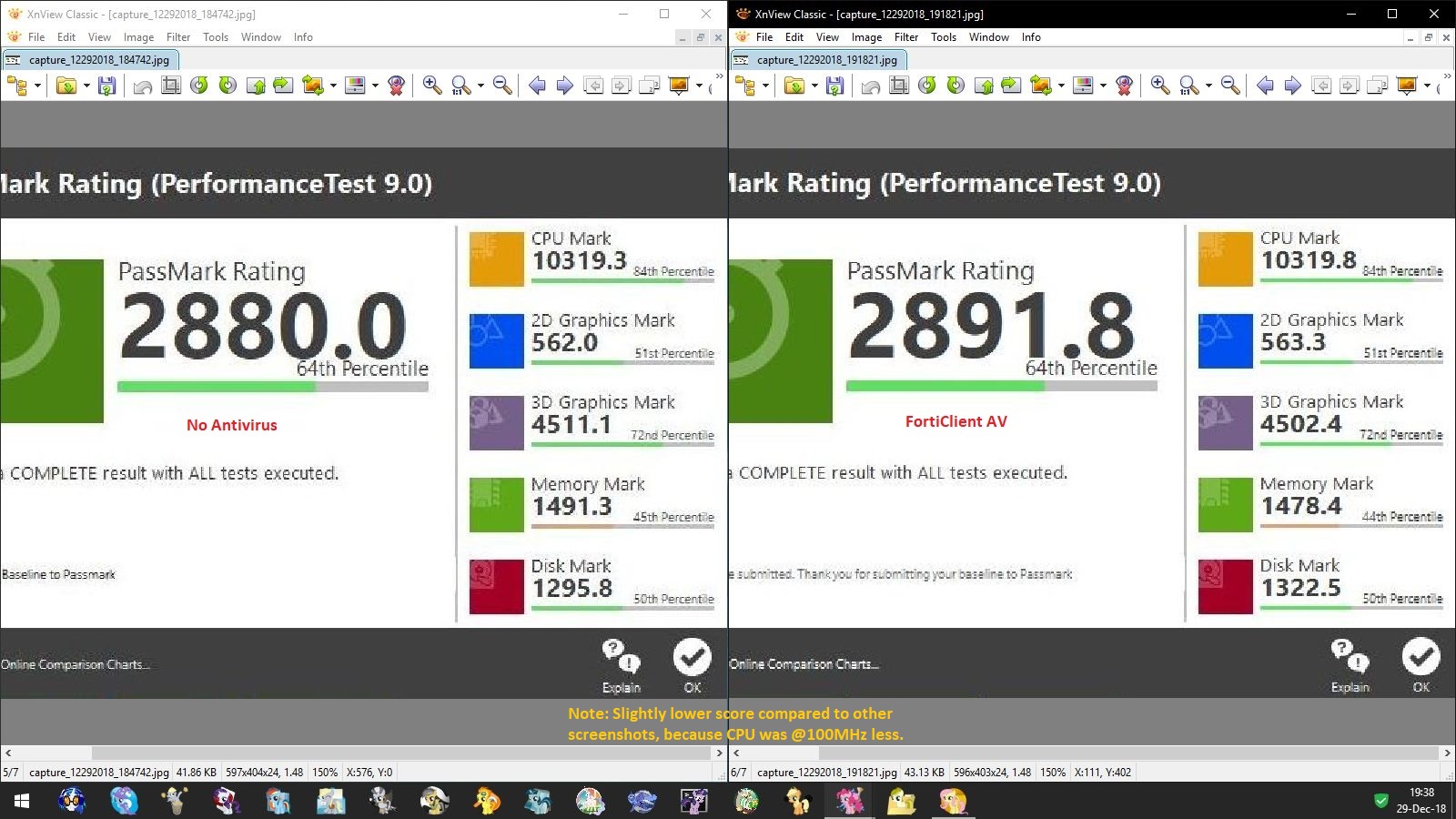Expand 1:1 zoom dropdown arrow in right window
The height and width of the screenshot is (819, 1456).
(x=1208, y=86)
